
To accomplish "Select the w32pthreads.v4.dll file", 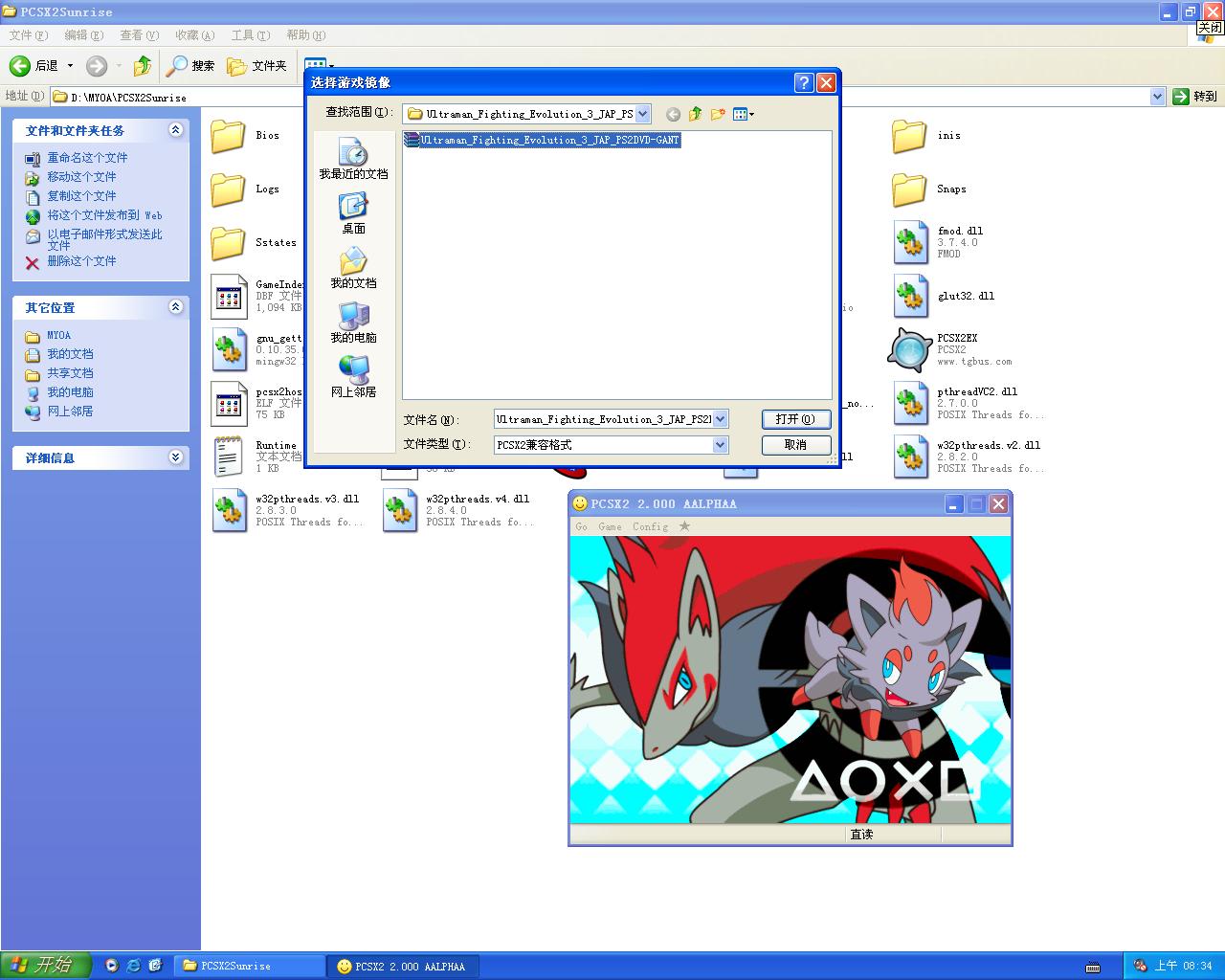I will (457, 511).
